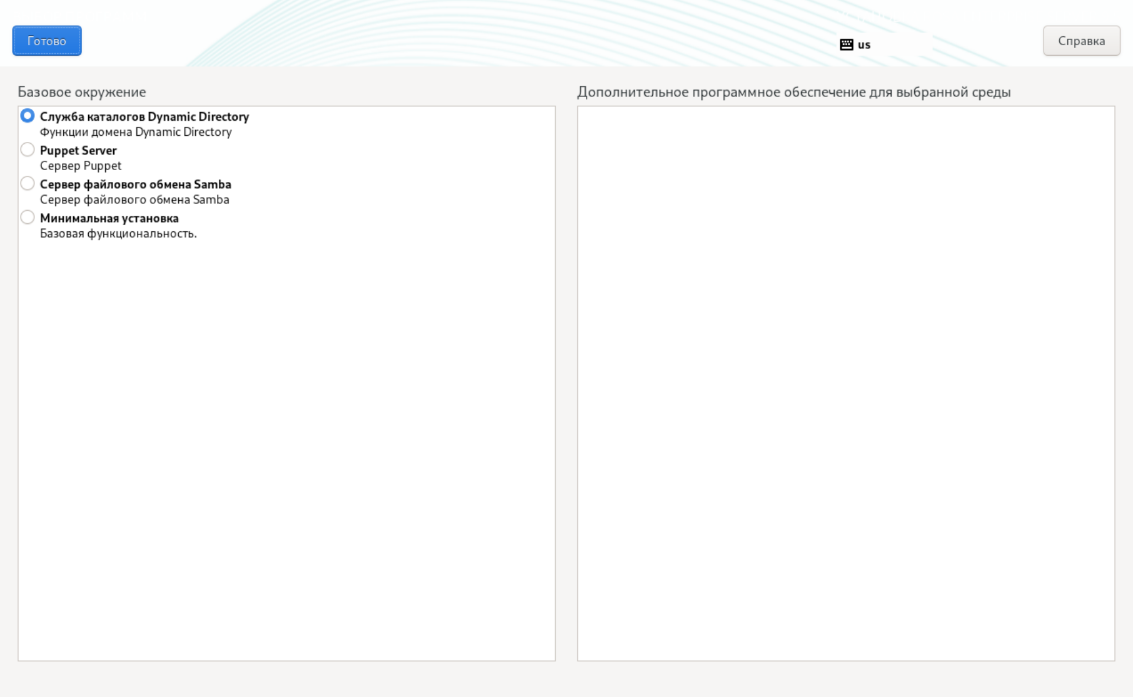Click the 'Функции домена Dynamic Directory' description

(135, 132)
